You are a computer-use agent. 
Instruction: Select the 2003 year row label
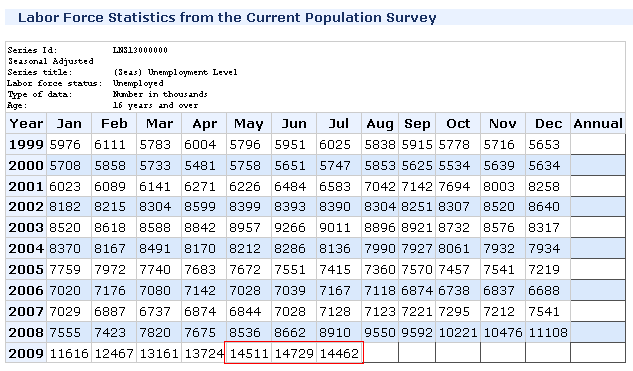coord(26,228)
